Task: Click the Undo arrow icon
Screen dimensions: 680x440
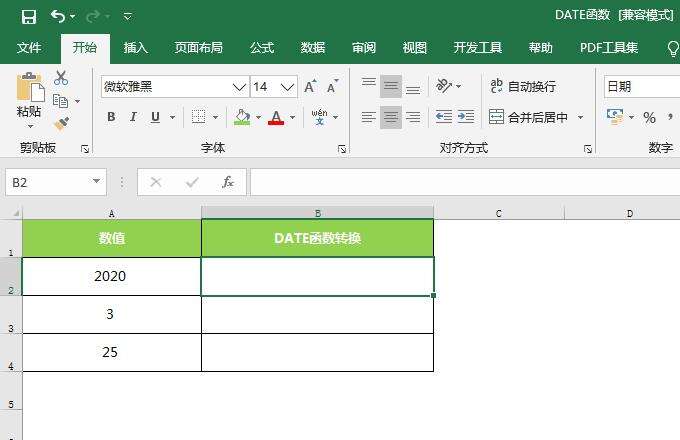Action: (x=58, y=16)
